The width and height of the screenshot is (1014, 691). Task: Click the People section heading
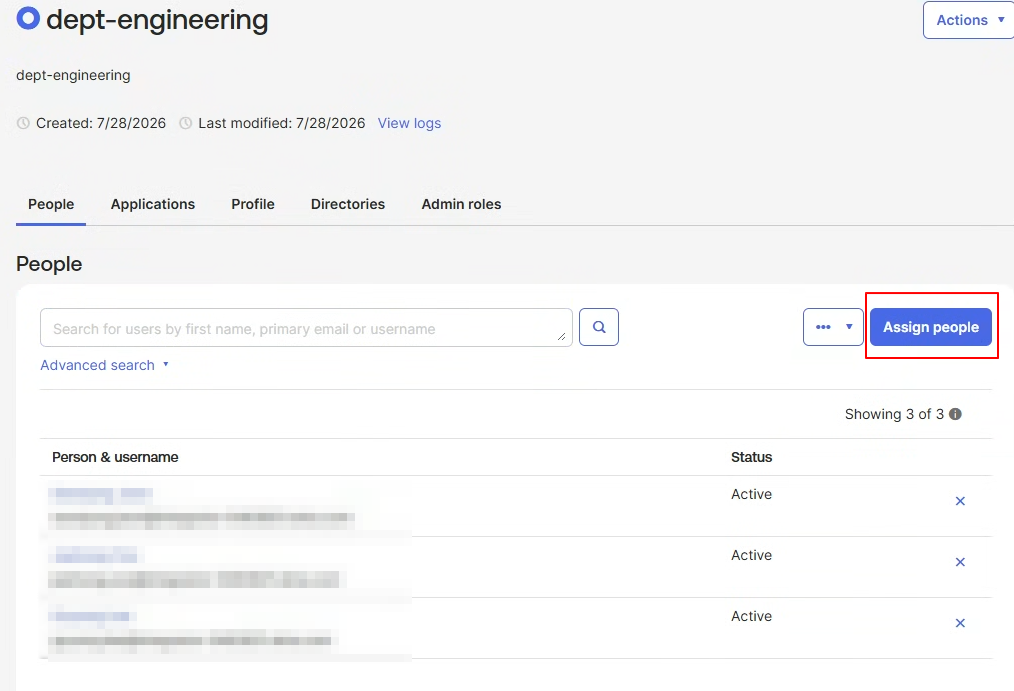point(49,264)
